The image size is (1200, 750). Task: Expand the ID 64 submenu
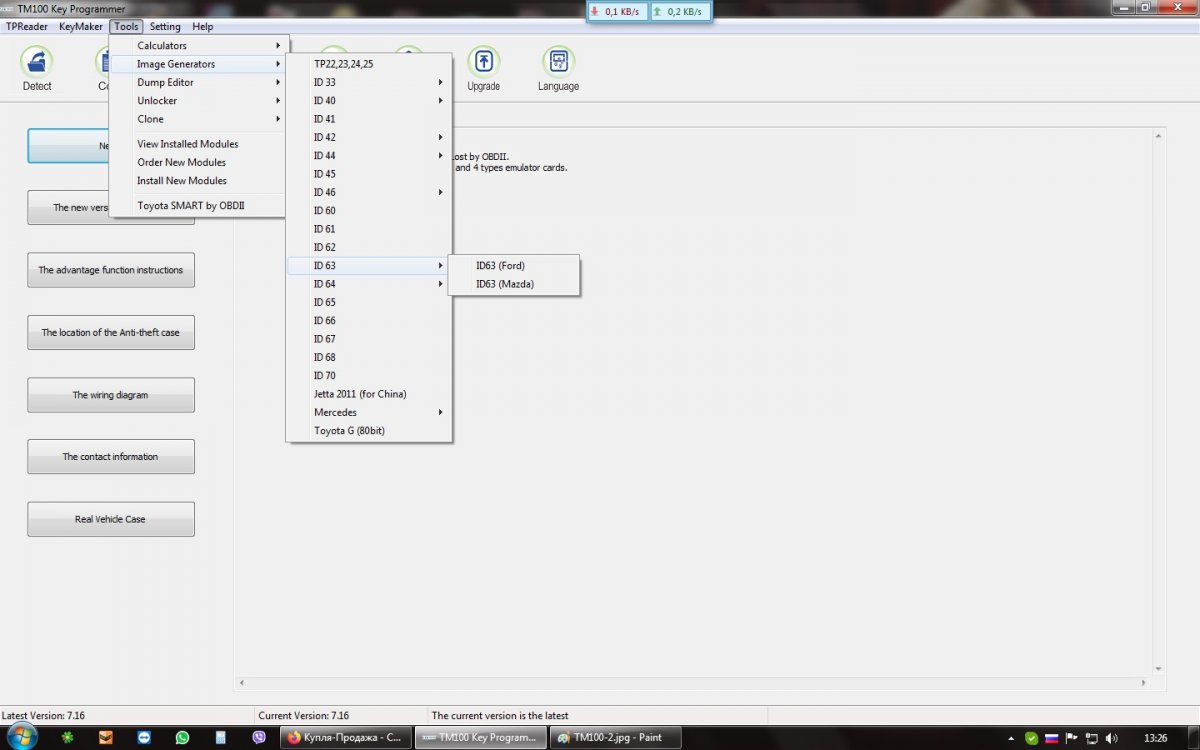[x=369, y=284]
